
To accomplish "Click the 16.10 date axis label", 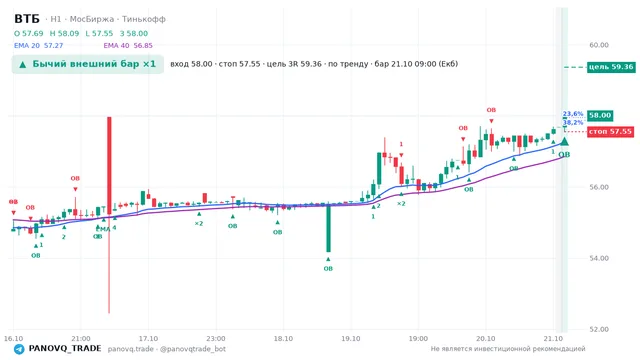I will click(x=13, y=338).
